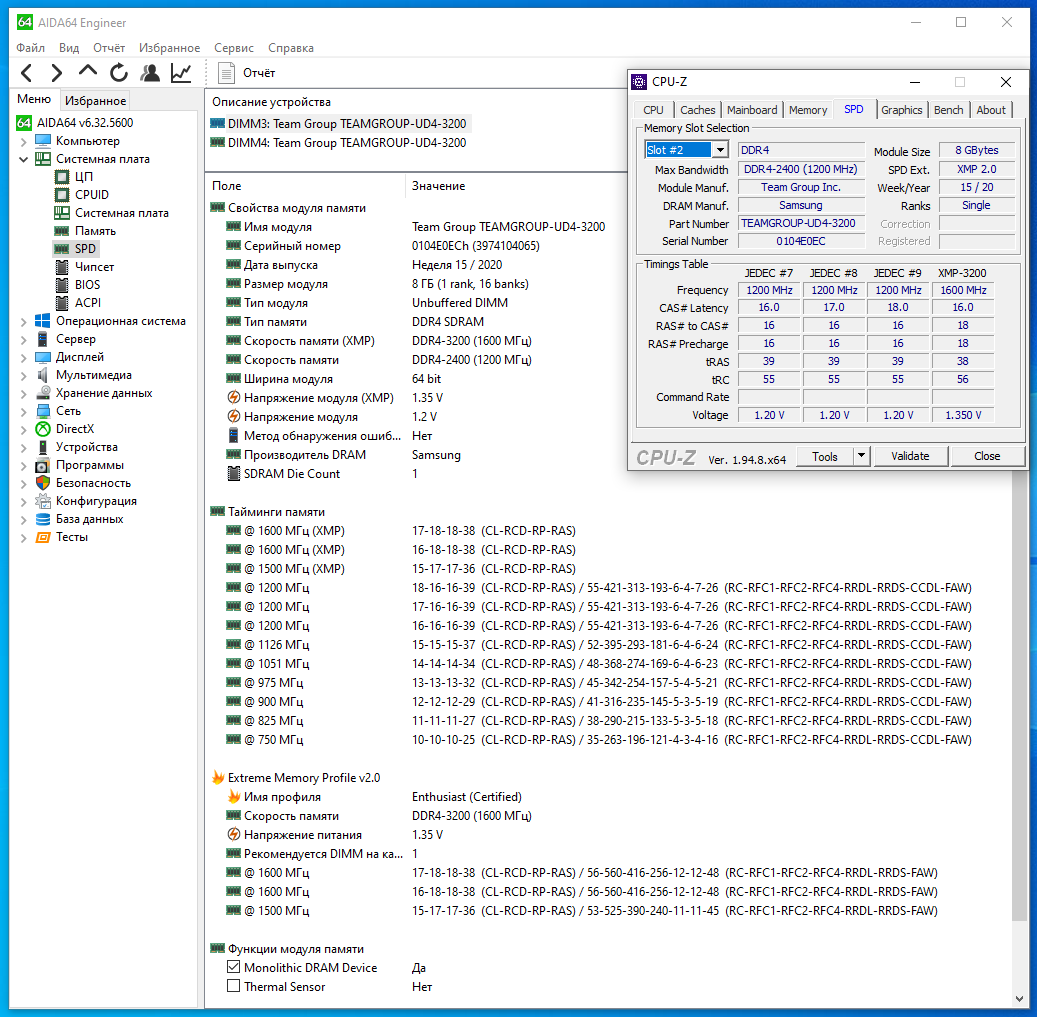The image size is (1037, 1017).
Task: Click the Forward arrow in AIDA64 toolbar
Action: (x=57, y=73)
